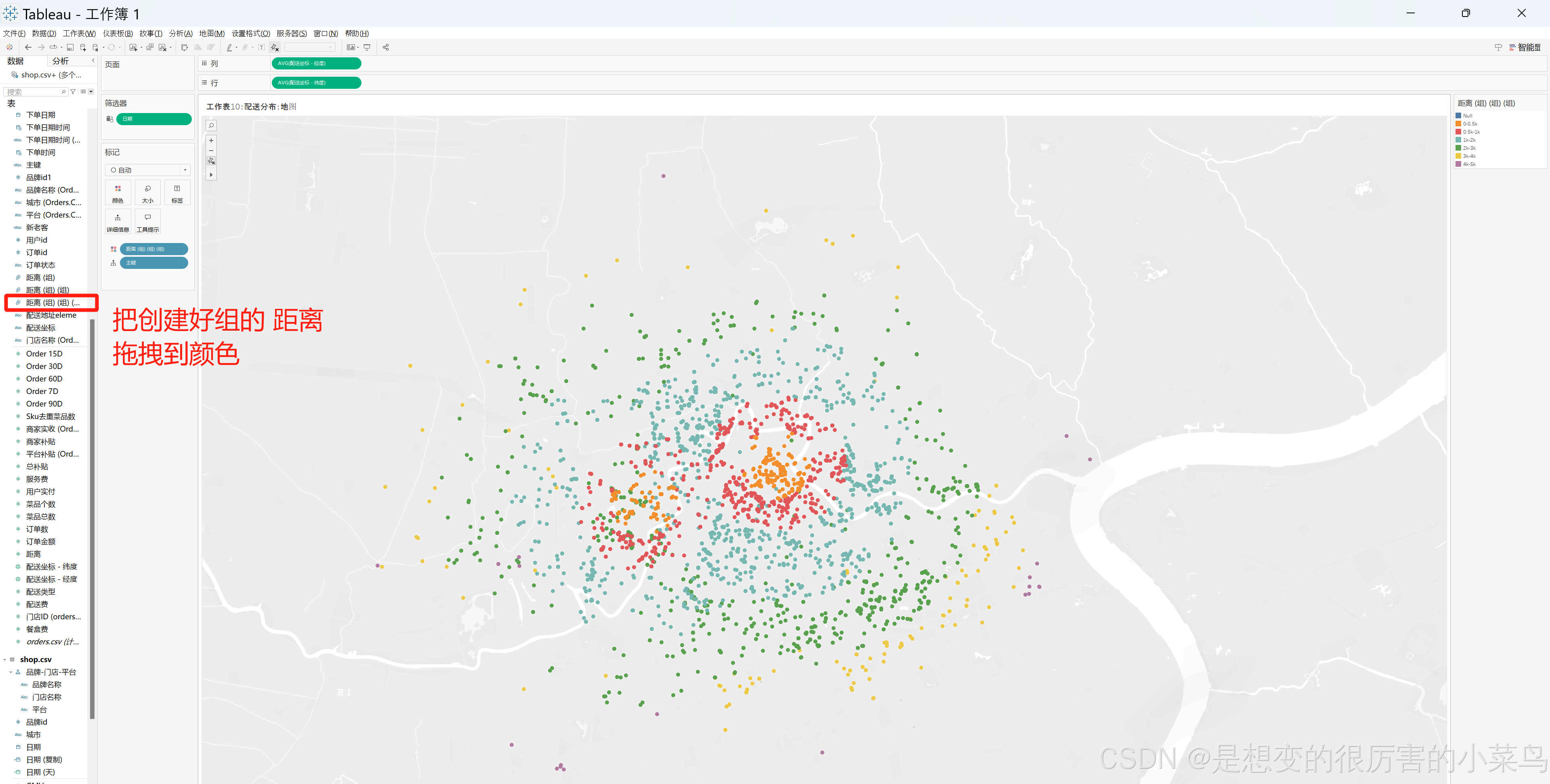1550x784 pixels.
Task: Collapse the shop.csv table tree
Action: 5,659
